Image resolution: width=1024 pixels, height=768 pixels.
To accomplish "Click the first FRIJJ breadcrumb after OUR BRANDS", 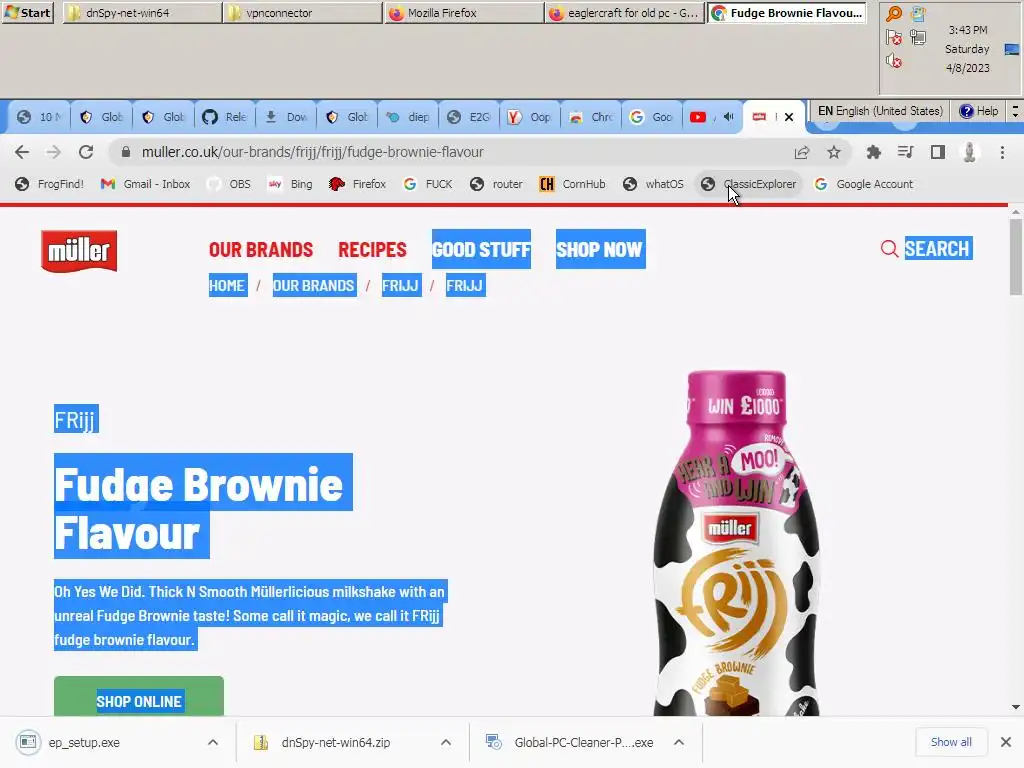I will (x=400, y=285).
